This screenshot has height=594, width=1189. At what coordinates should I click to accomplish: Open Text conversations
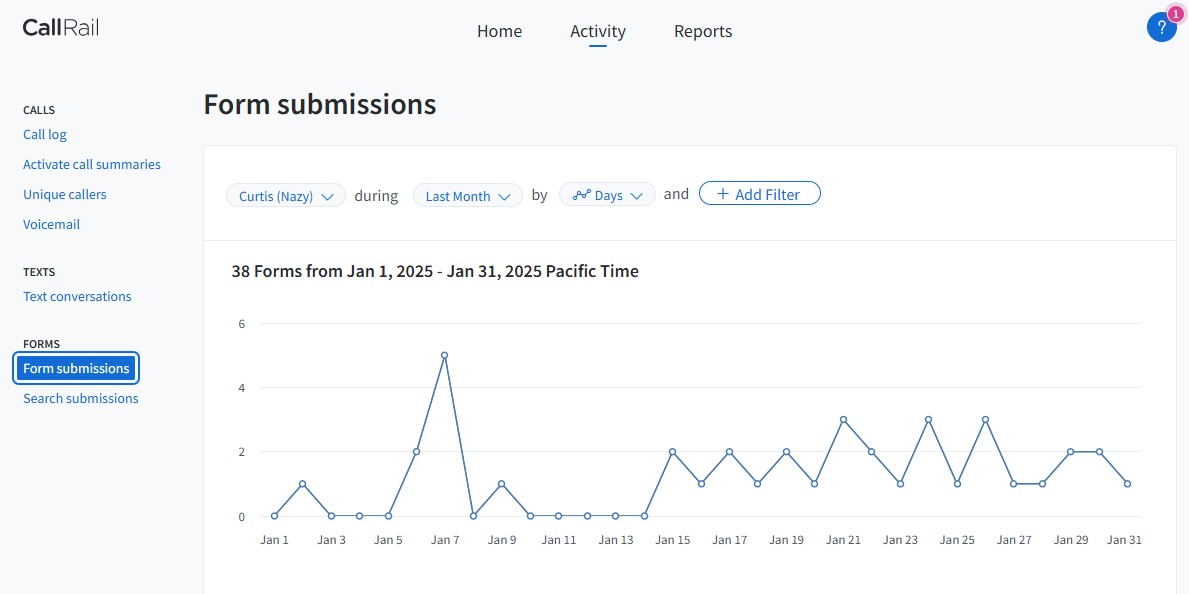pyautogui.click(x=77, y=297)
